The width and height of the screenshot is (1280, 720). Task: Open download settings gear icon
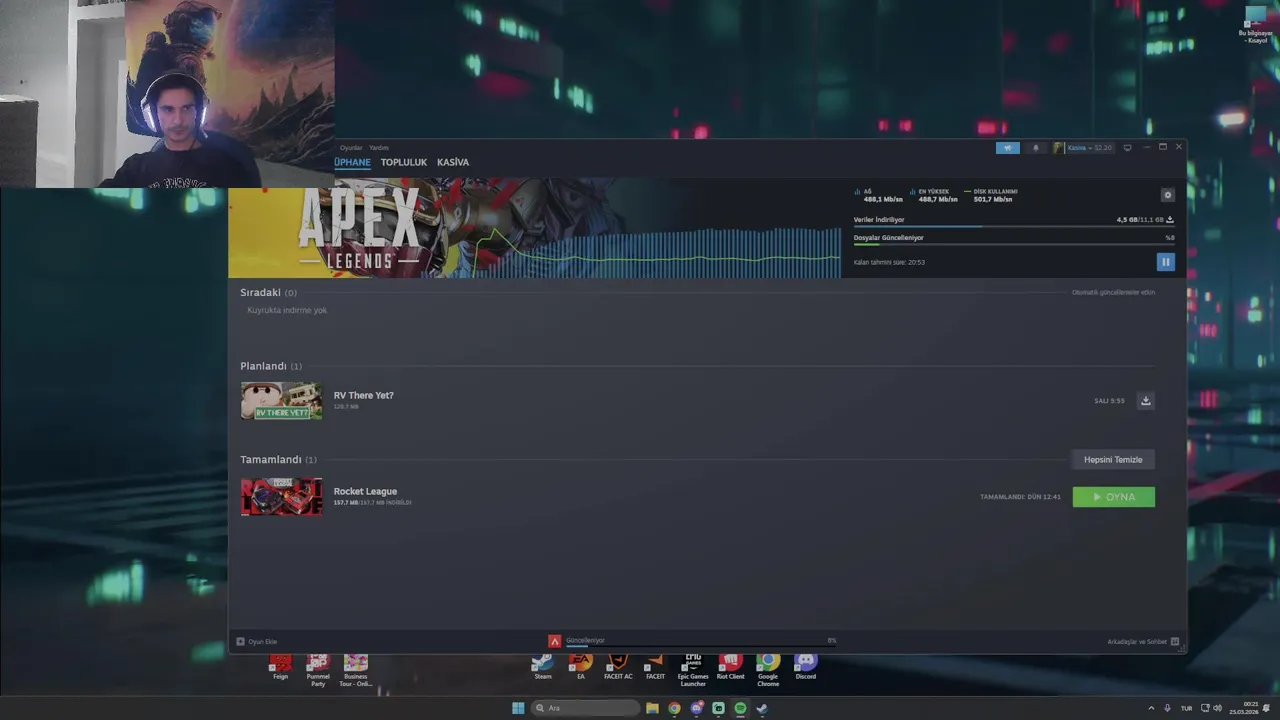1167,195
